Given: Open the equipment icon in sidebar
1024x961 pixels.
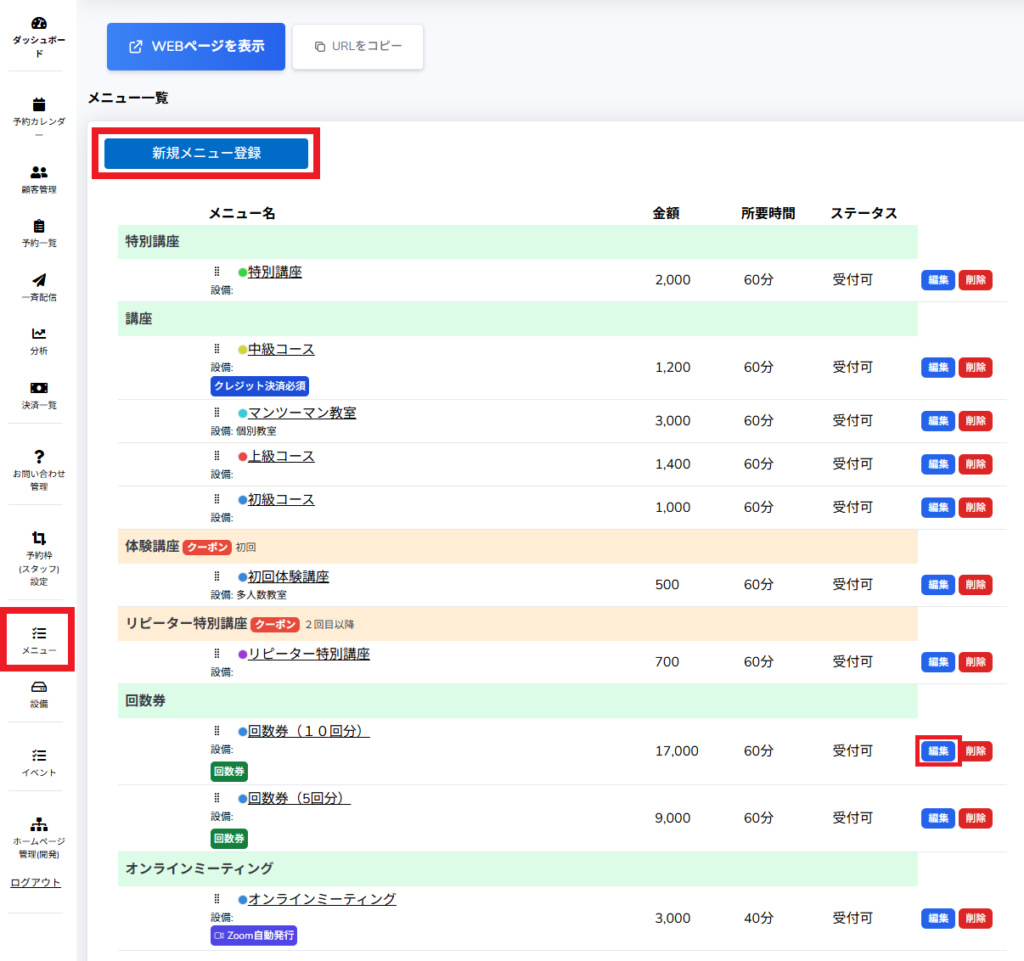Looking at the screenshot, I should (x=39, y=688).
